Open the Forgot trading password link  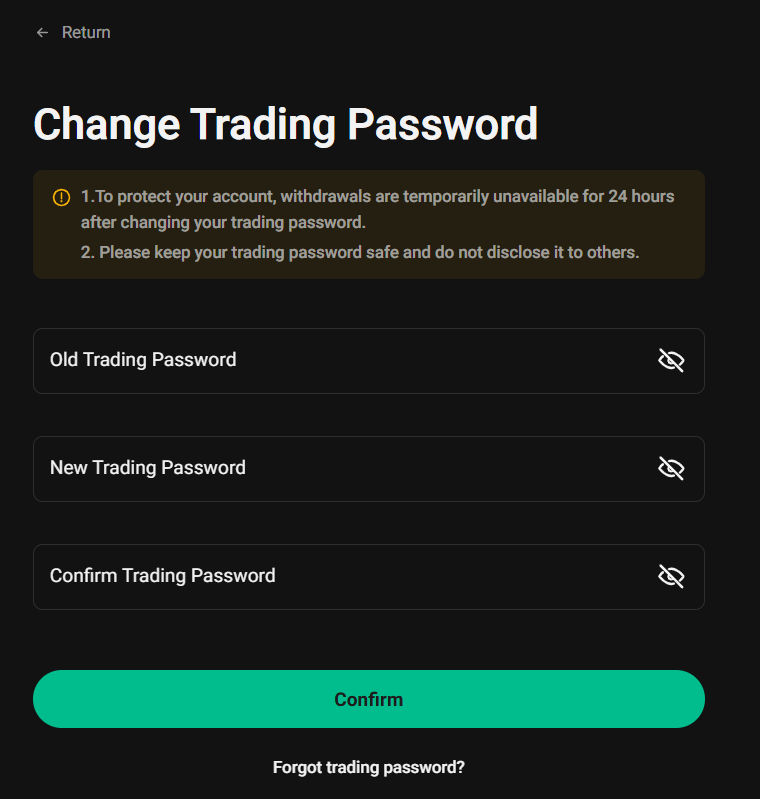(369, 768)
